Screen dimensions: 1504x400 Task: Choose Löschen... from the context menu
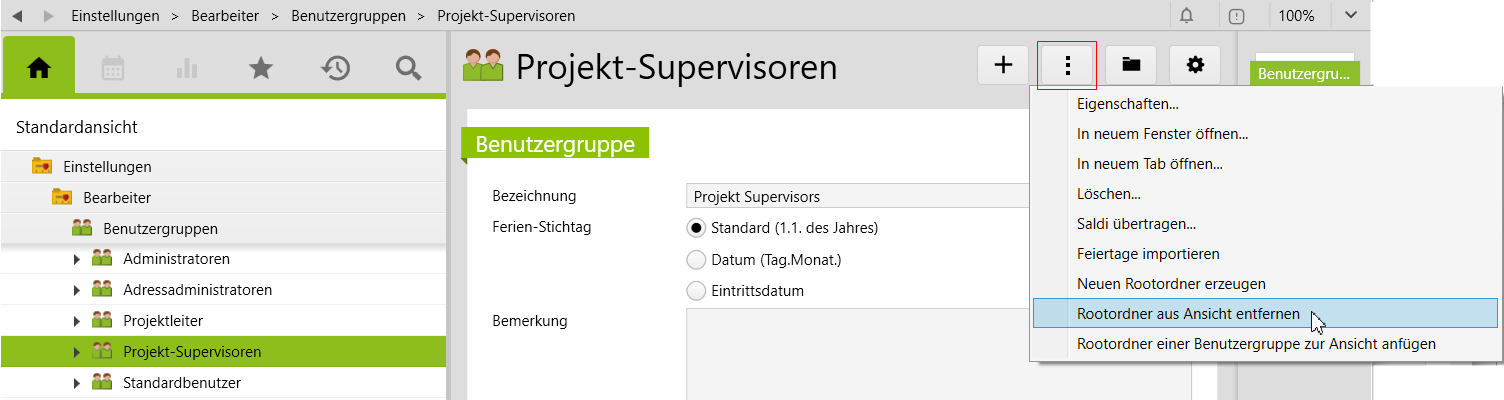point(1109,194)
